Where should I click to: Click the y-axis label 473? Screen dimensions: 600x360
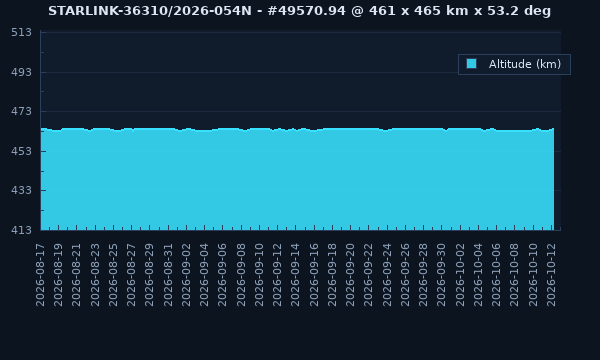point(21,111)
